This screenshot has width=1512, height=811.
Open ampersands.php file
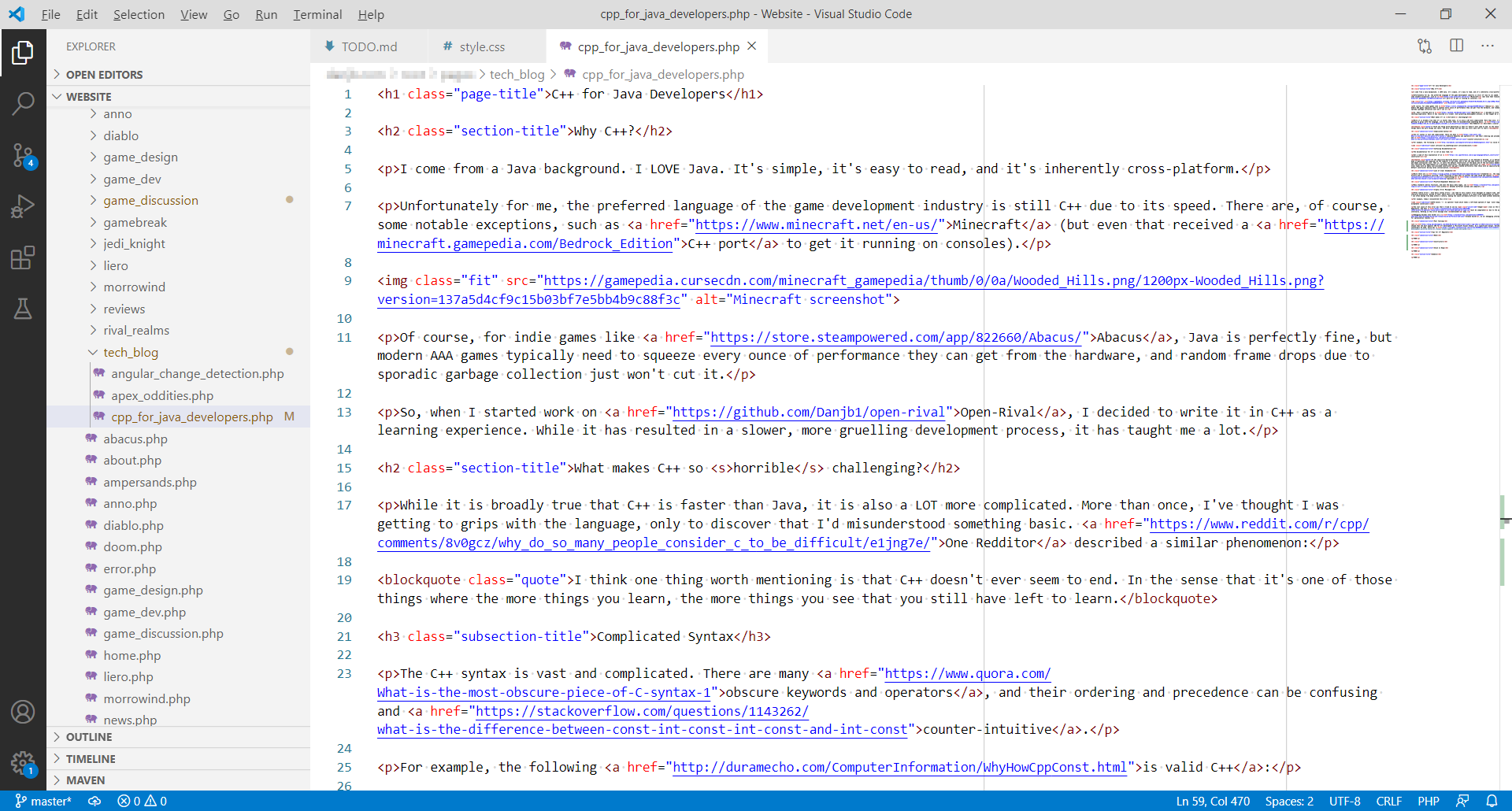click(x=179, y=483)
